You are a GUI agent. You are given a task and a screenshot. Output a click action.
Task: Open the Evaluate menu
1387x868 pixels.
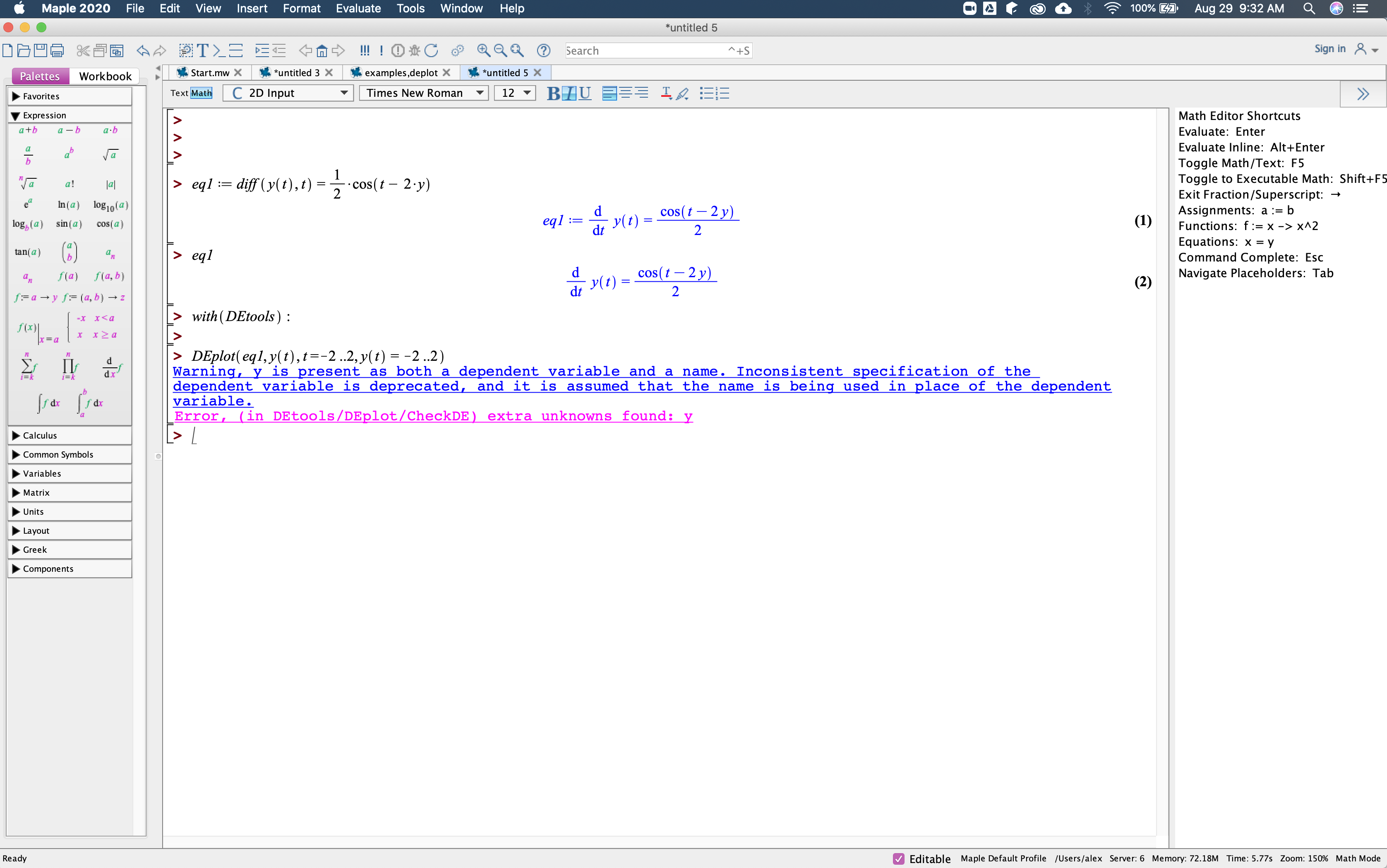coord(358,9)
